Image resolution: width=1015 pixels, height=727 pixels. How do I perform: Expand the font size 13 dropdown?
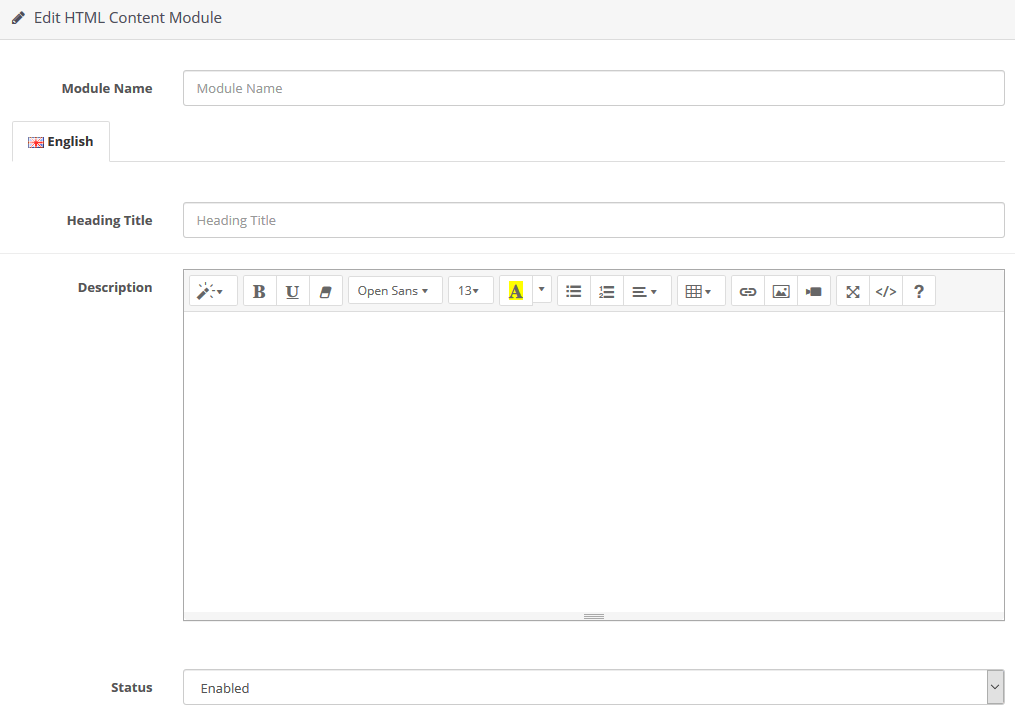[x=470, y=291]
